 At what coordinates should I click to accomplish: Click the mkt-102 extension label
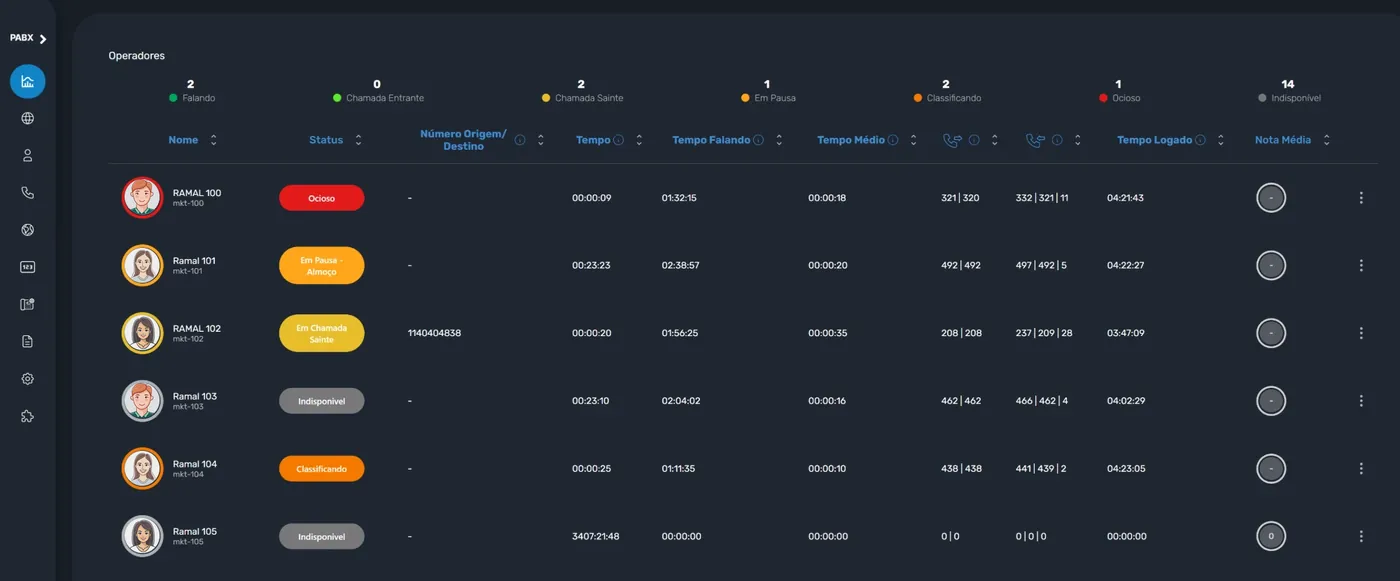pos(188,339)
